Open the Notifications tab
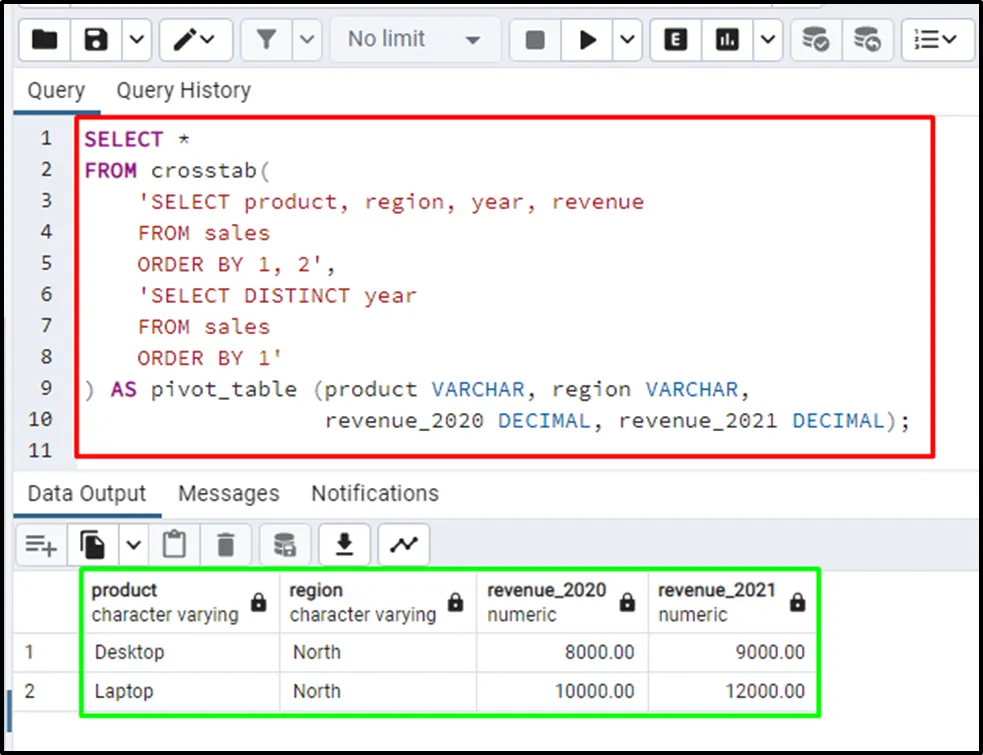The width and height of the screenshot is (983, 755). point(374,493)
